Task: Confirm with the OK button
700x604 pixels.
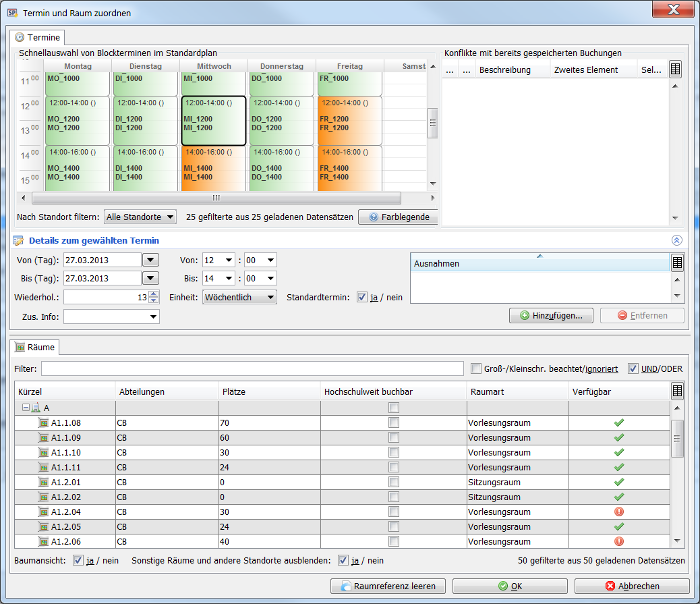Action: tap(510, 586)
